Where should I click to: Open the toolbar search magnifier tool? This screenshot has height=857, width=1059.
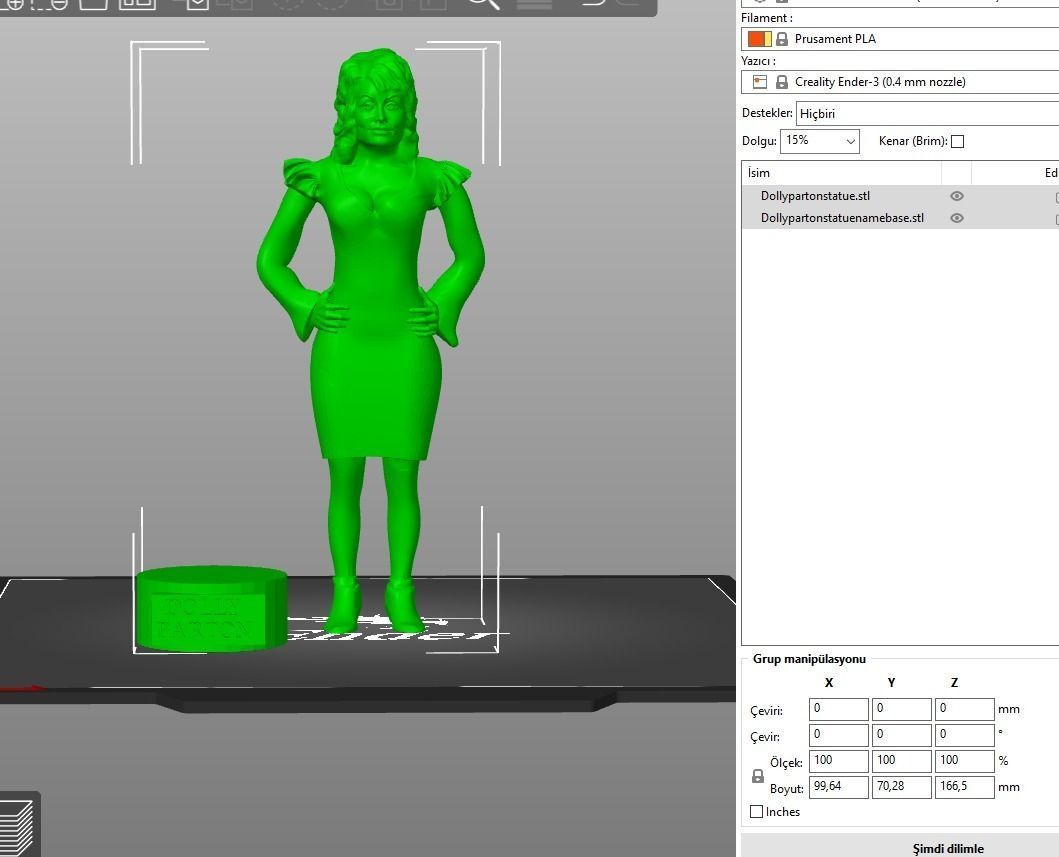[x=484, y=3]
